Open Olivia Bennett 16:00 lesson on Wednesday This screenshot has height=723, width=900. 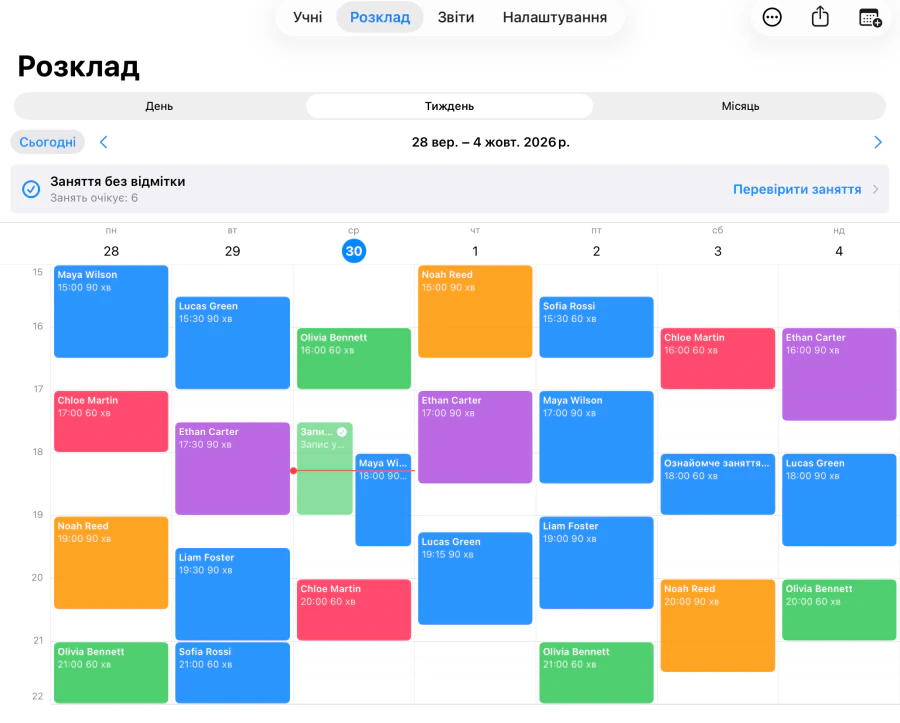click(354, 359)
